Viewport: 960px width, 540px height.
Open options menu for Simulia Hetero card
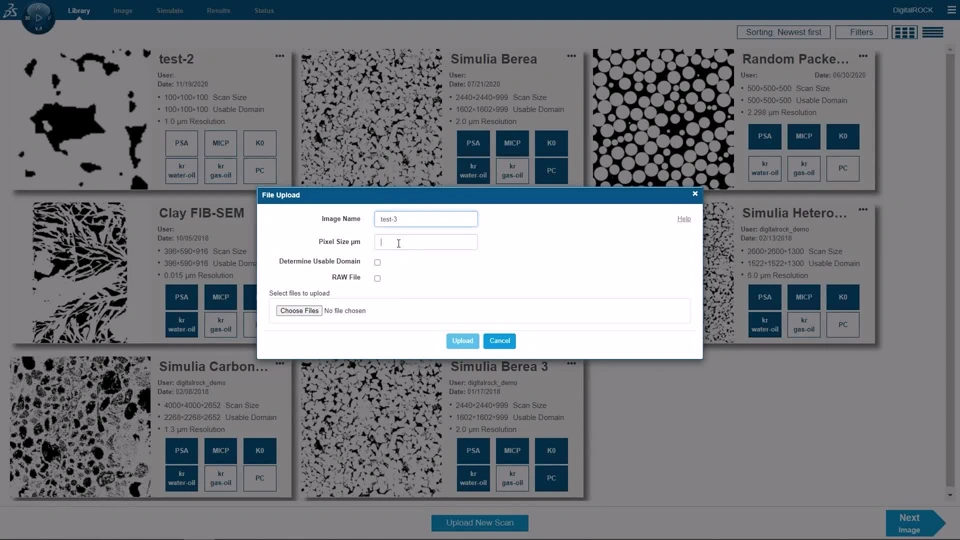coord(863,209)
